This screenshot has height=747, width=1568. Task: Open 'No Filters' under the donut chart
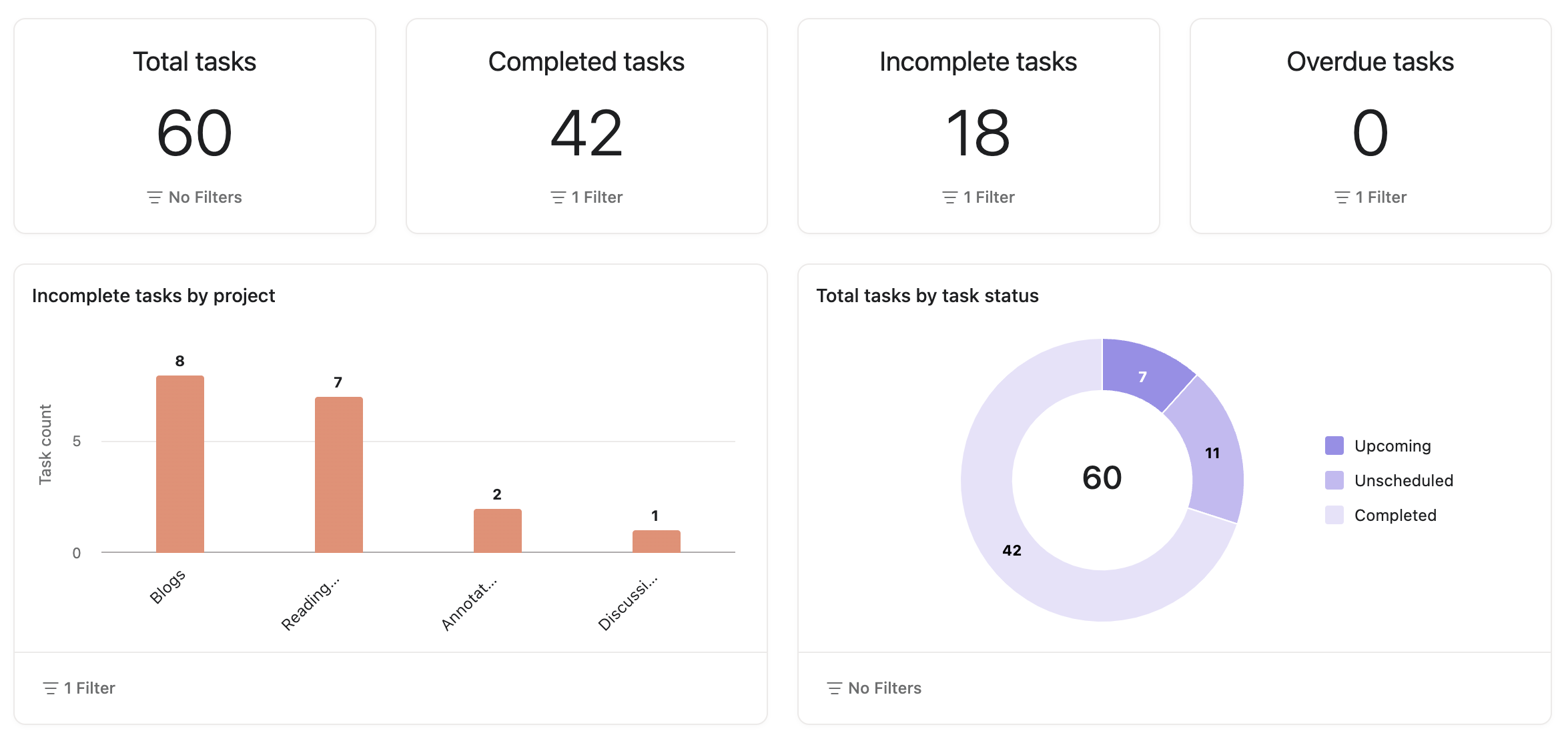click(x=884, y=688)
